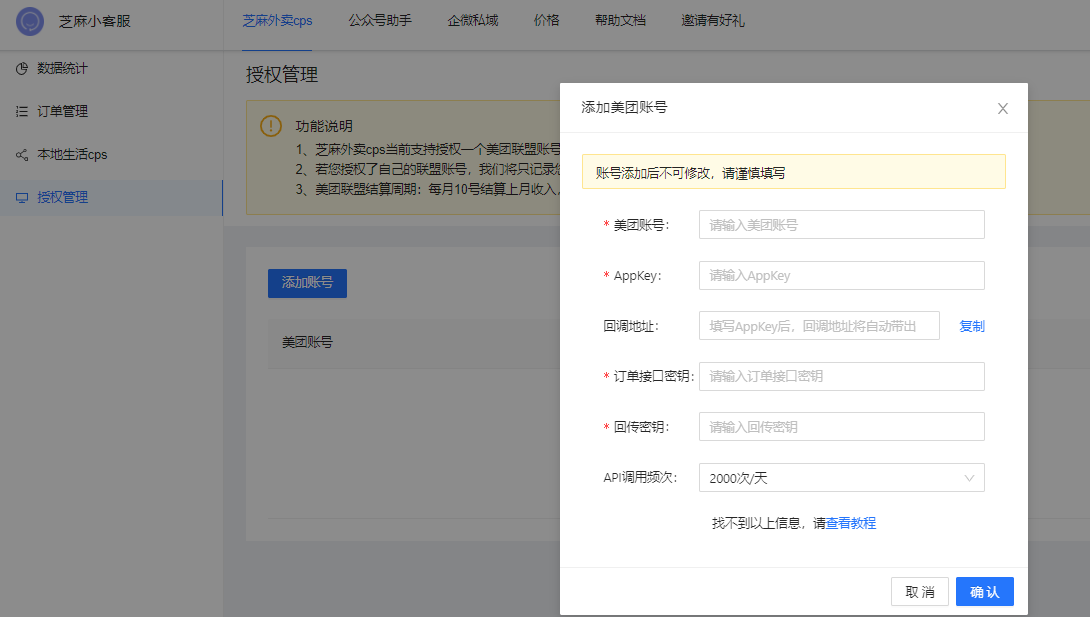Open the 查看教程 tutorial link
This screenshot has height=617, width=1090.
(x=851, y=523)
